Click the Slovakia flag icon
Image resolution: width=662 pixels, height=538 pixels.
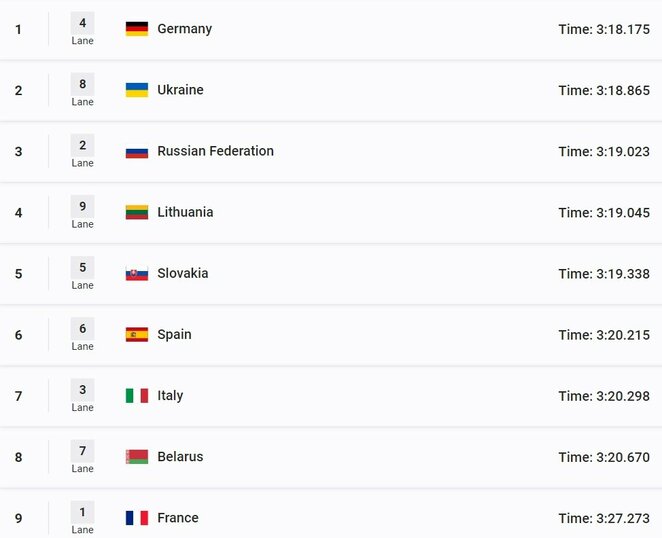[137, 274]
